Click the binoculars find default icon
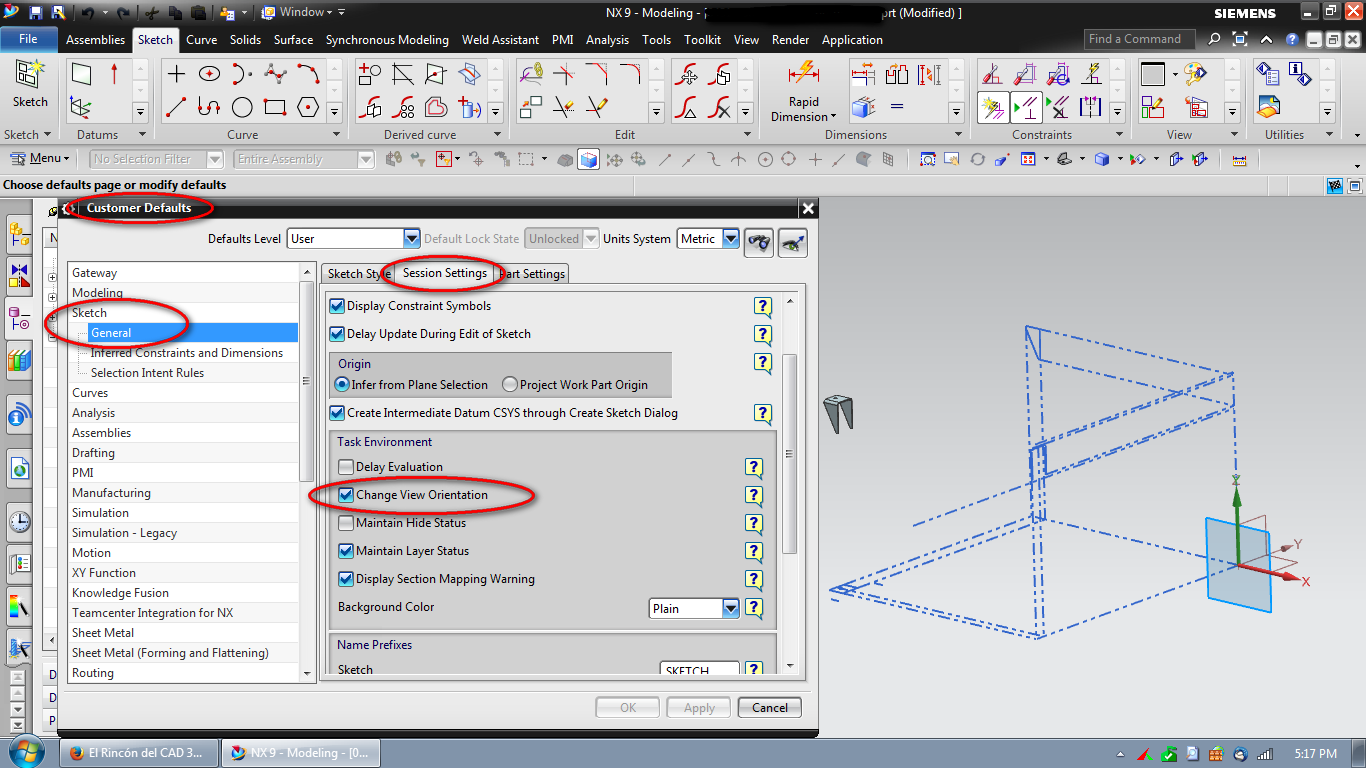1366x768 pixels. [759, 240]
